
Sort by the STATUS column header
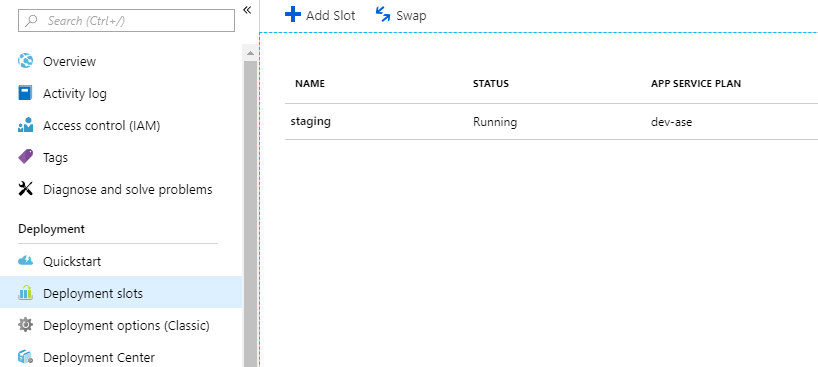[x=490, y=84]
